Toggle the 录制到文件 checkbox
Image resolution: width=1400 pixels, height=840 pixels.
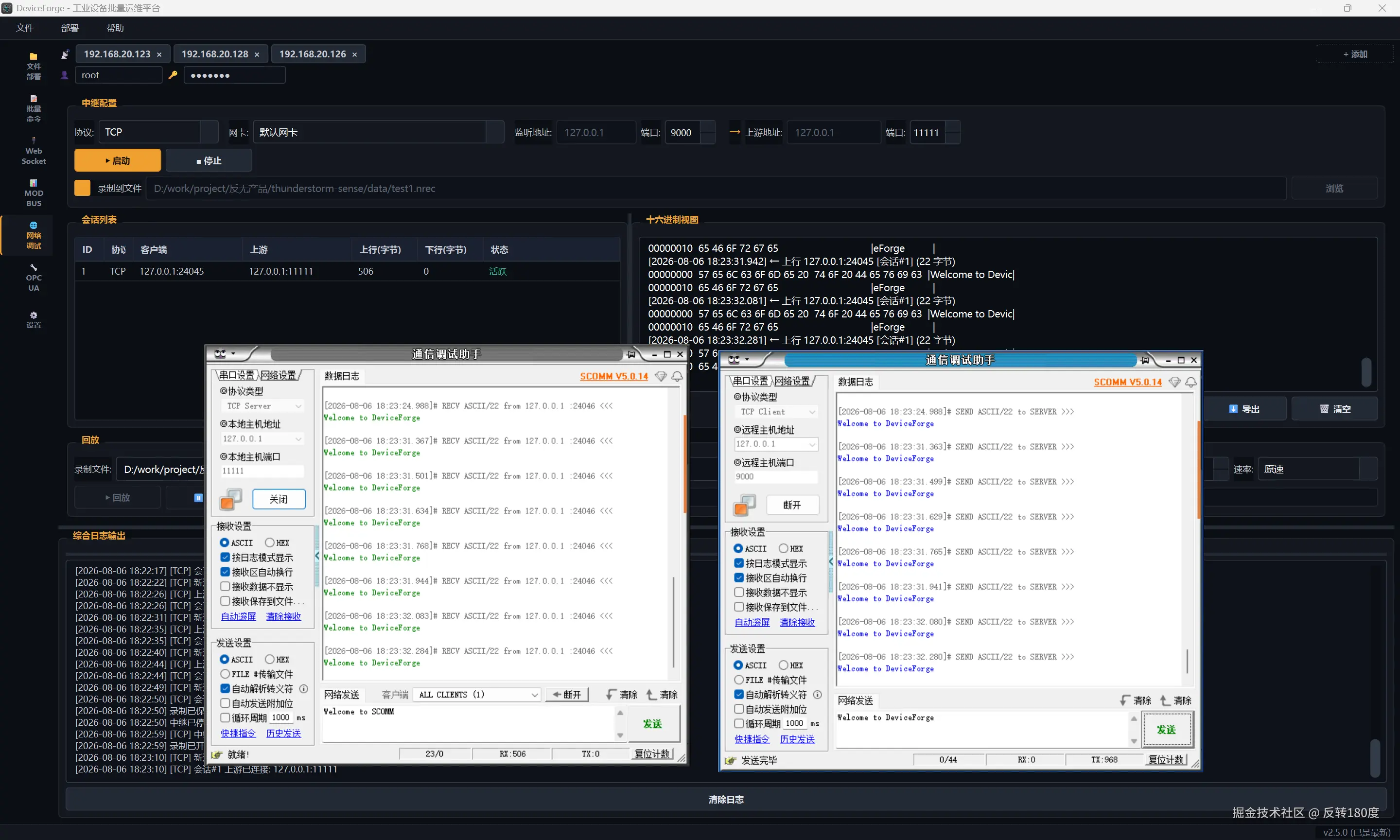[82, 188]
